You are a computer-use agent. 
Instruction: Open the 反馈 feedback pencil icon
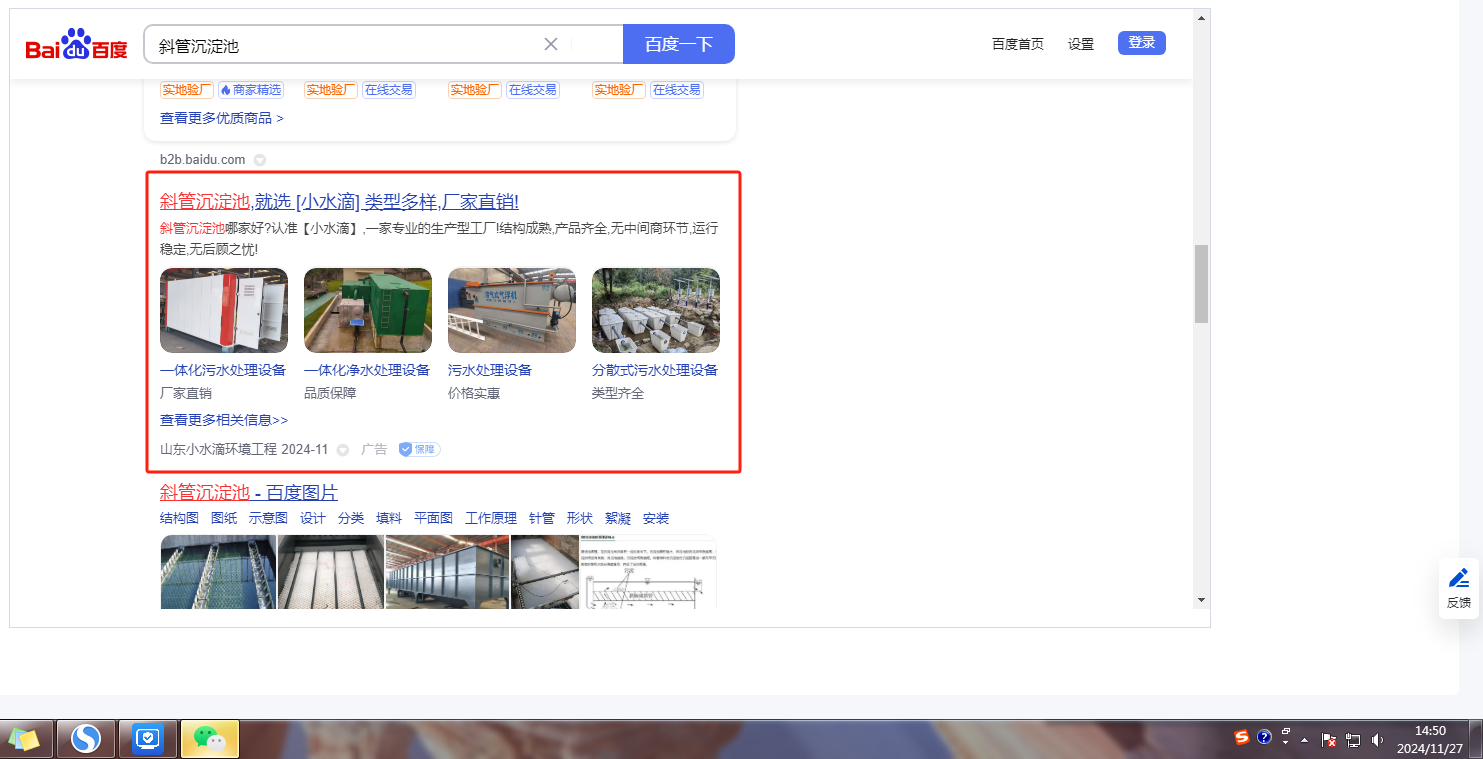coord(1459,578)
